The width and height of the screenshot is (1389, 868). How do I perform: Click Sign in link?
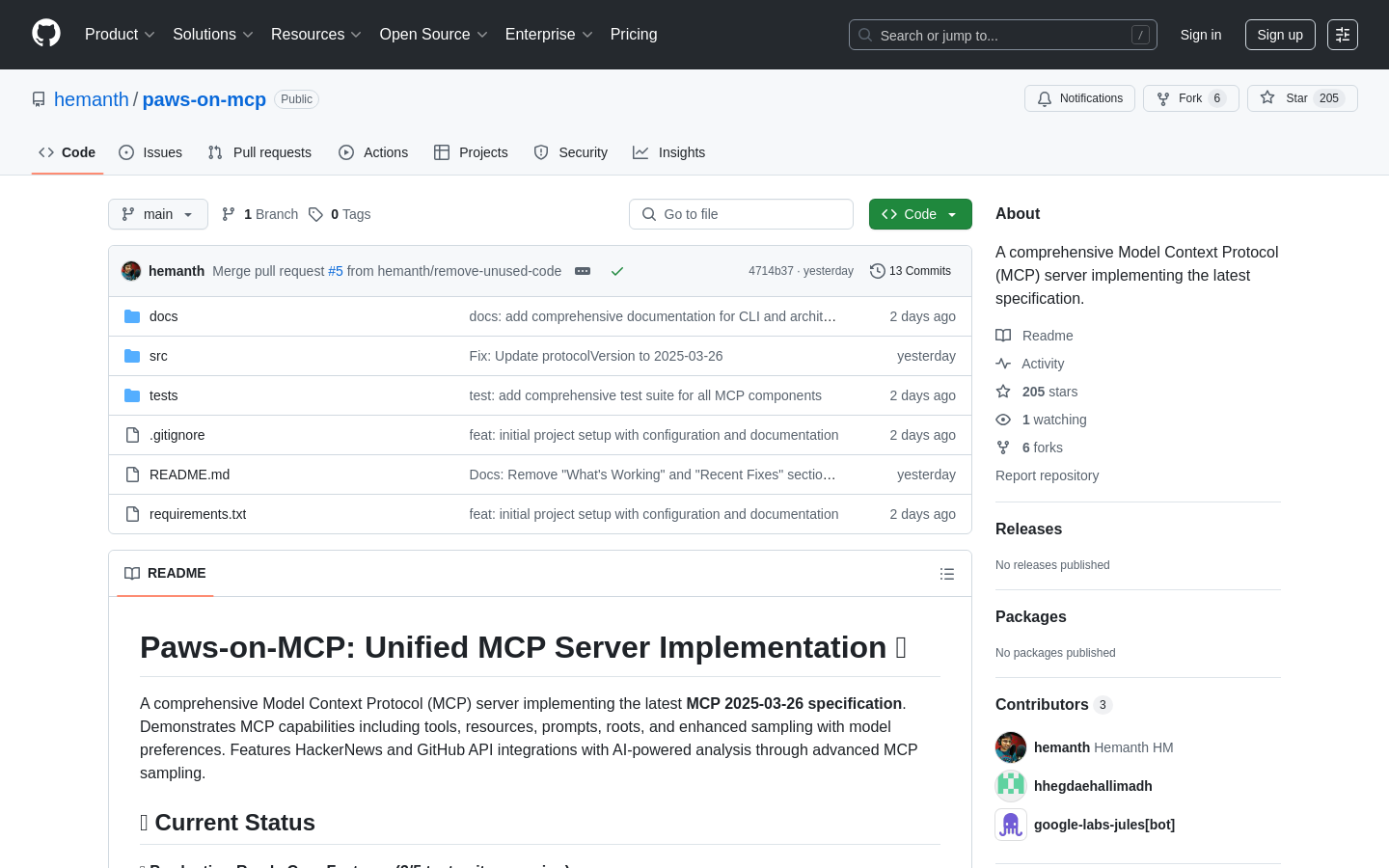coord(1201,35)
